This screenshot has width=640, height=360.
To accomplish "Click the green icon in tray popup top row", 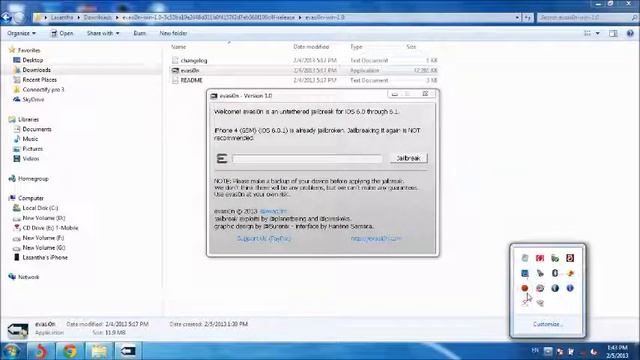I will click(555, 258).
